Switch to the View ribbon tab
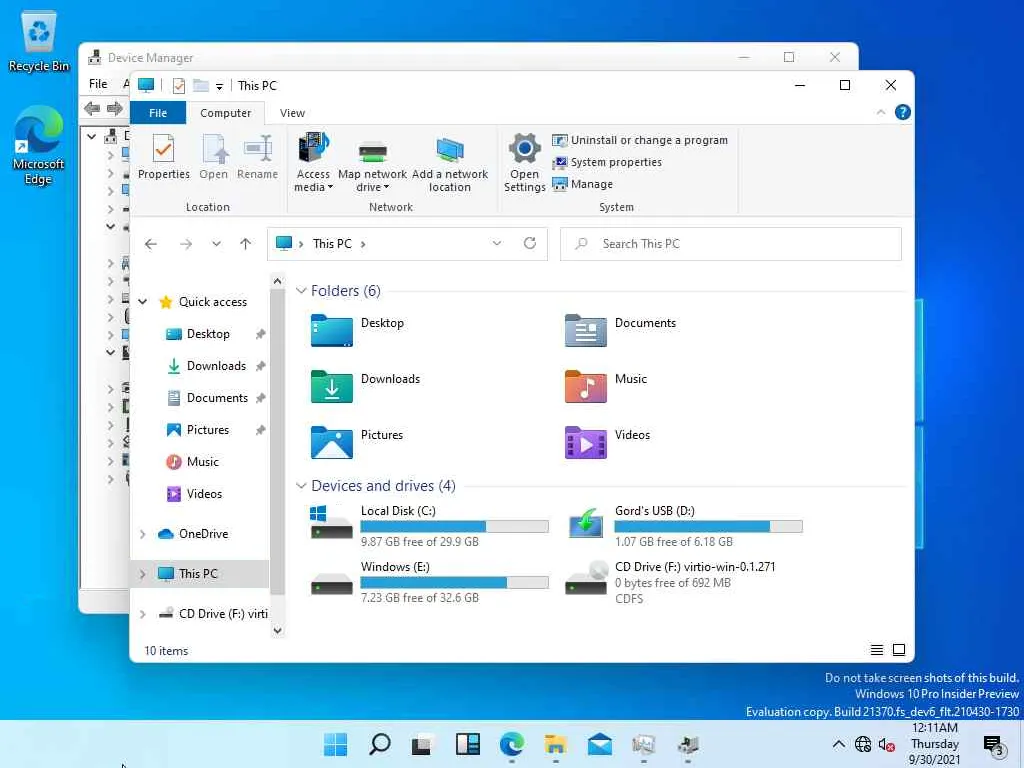Viewport: 1024px width, 768px height. coord(292,113)
